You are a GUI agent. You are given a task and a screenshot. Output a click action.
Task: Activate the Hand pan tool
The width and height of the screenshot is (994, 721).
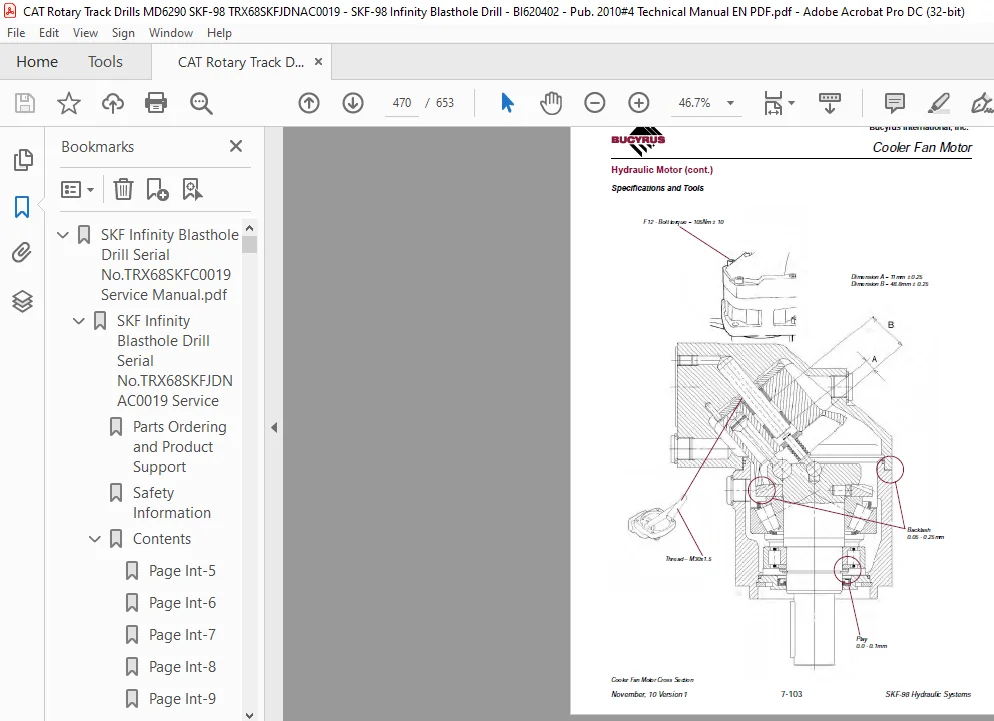coord(551,103)
